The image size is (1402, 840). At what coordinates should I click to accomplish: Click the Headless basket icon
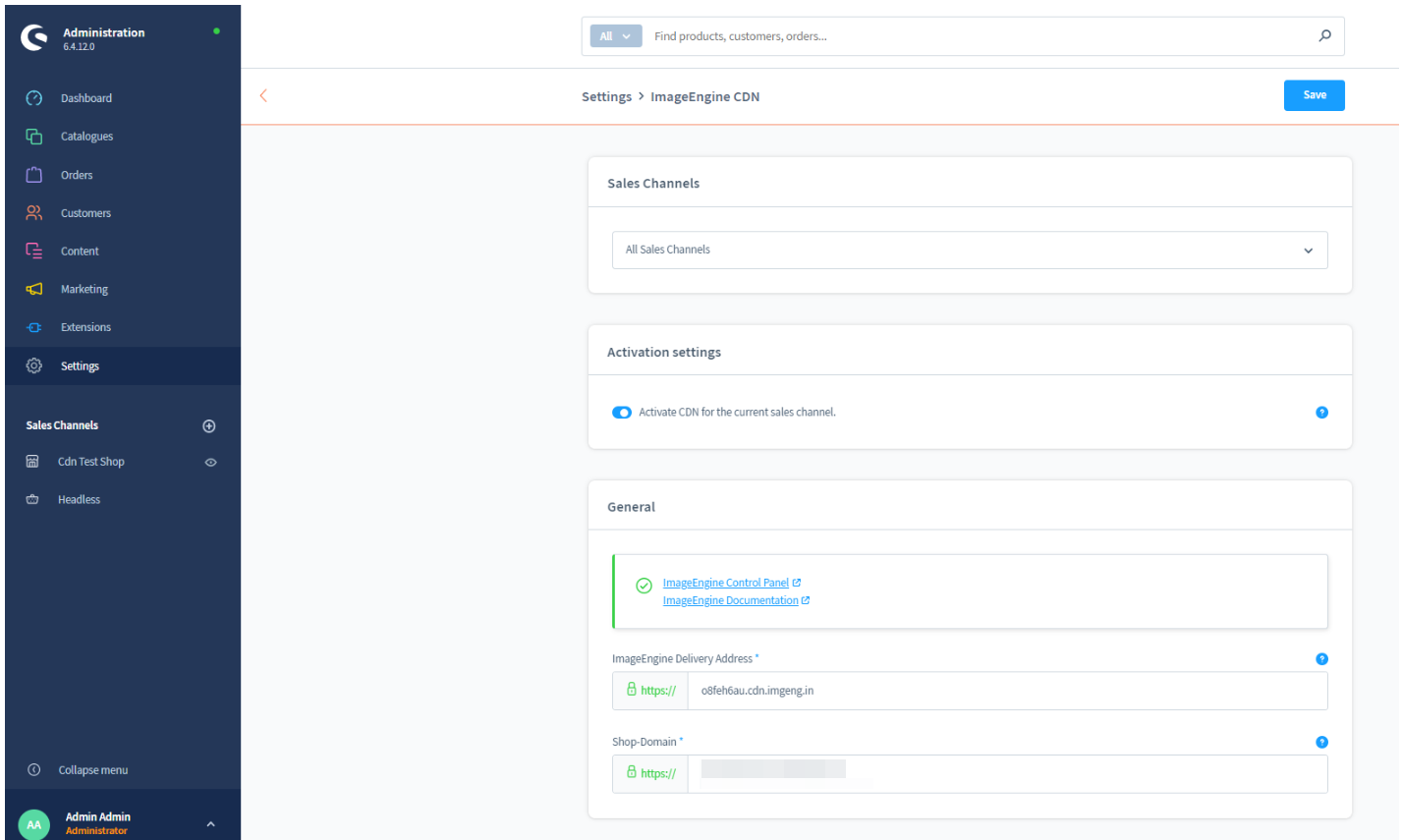point(32,500)
